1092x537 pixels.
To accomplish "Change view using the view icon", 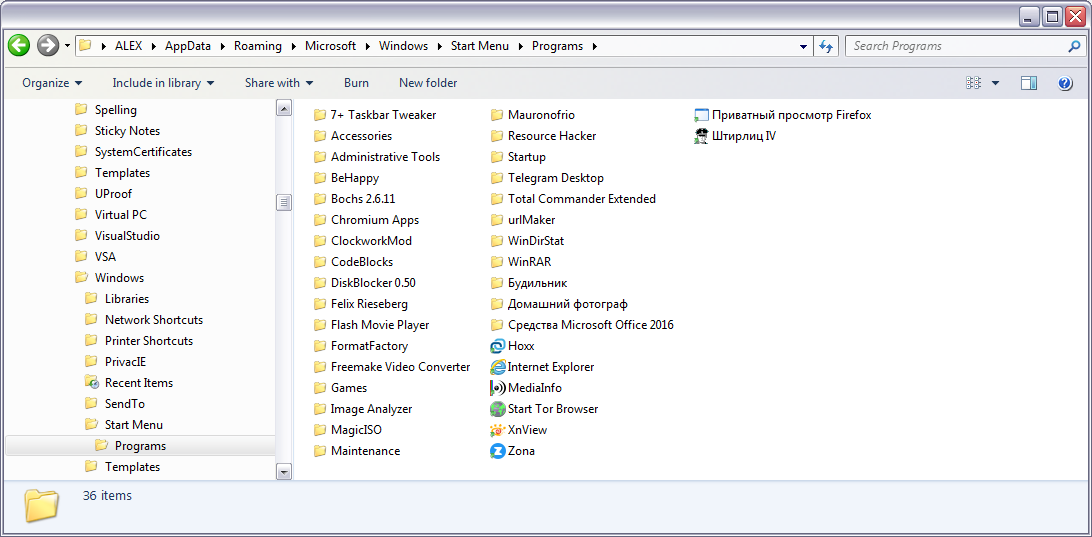I will pyautogui.click(x=973, y=83).
